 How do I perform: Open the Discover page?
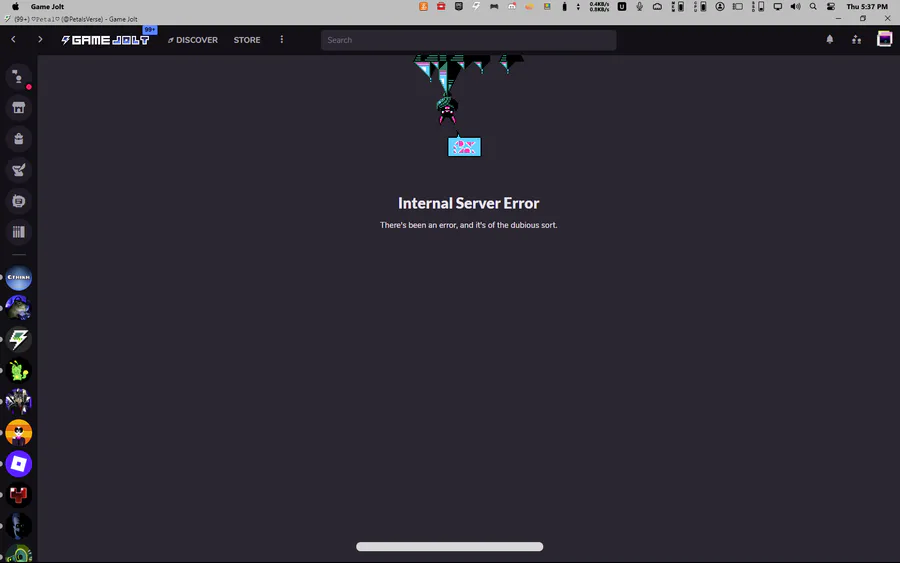[193, 40]
